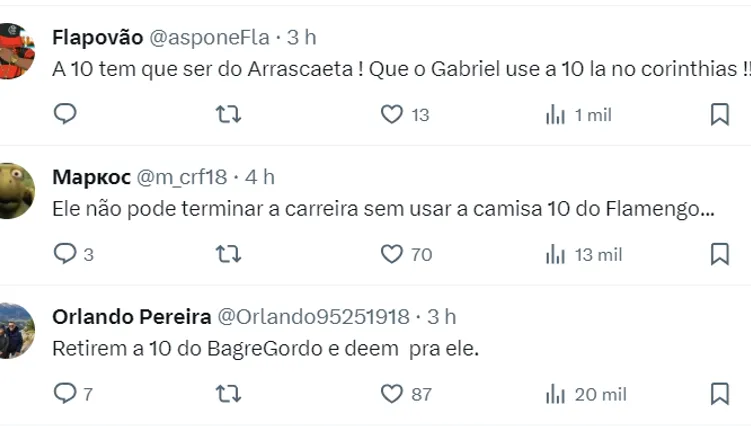Repost Flapovão's tweet about Arrascaeta

coord(228,114)
